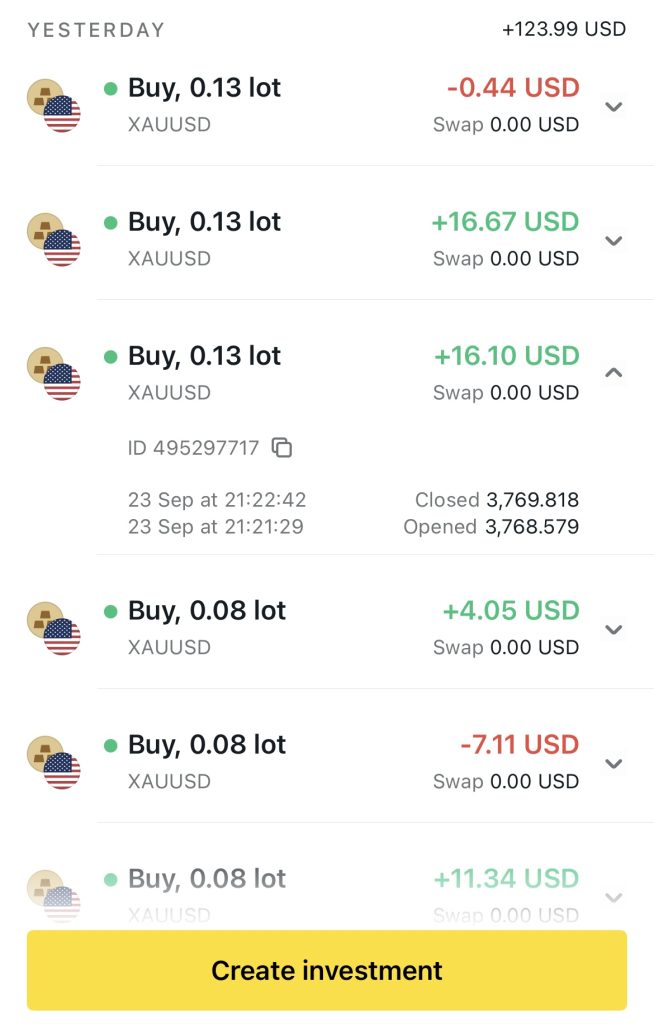654x1024 pixels.
Task: Copy trade ID 495297717 with the copy icon
Action: [283, 448]
